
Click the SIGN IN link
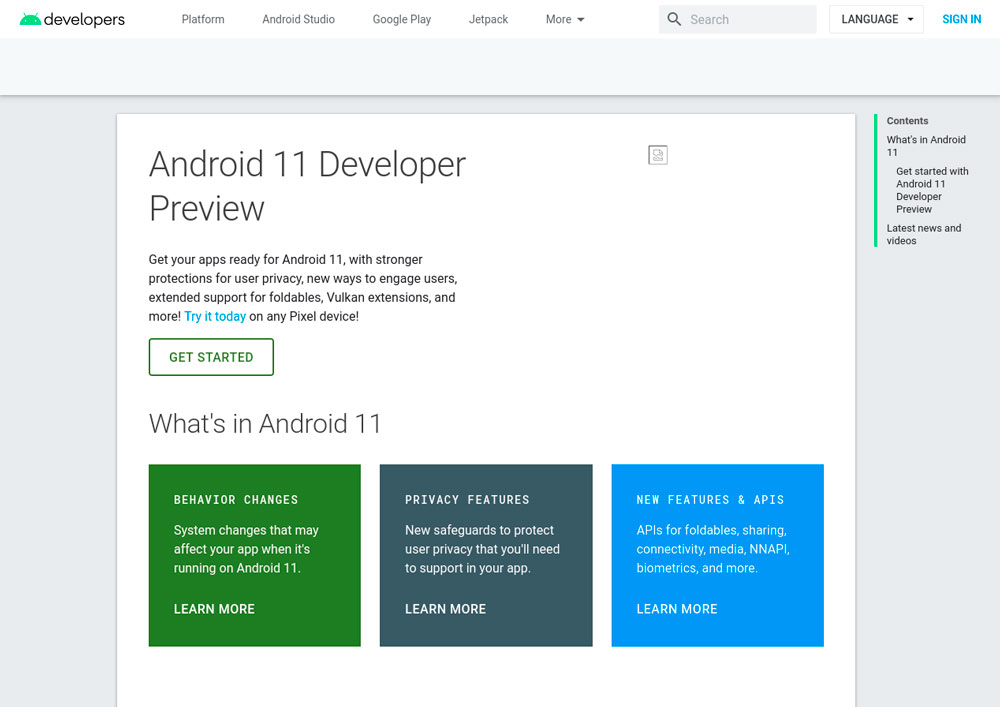coord(961,19)
